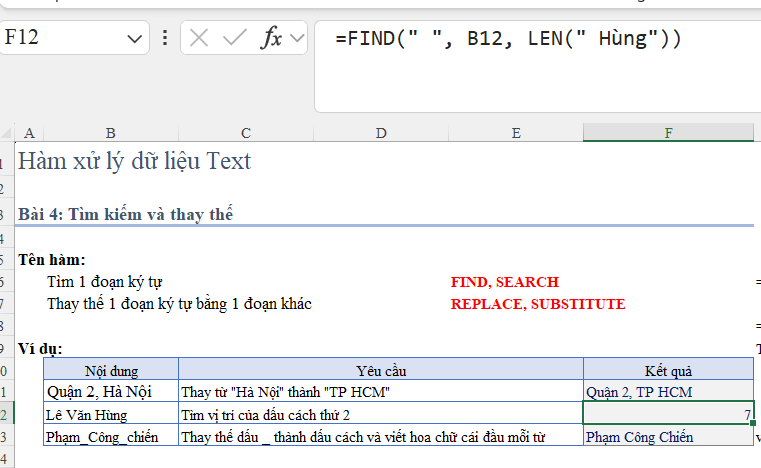The image size is (761, 468).
Task: Open the dropdown arrow next to fx
Action: click(x=297, y=39)
